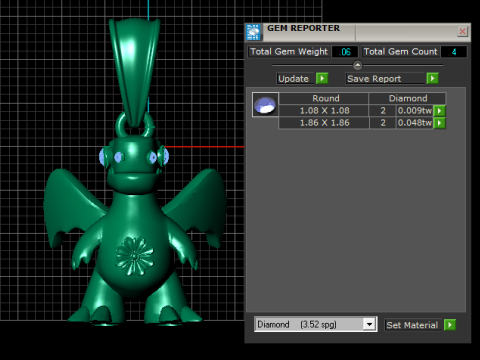Close the Gem Reporter panel

pos(462,32)
